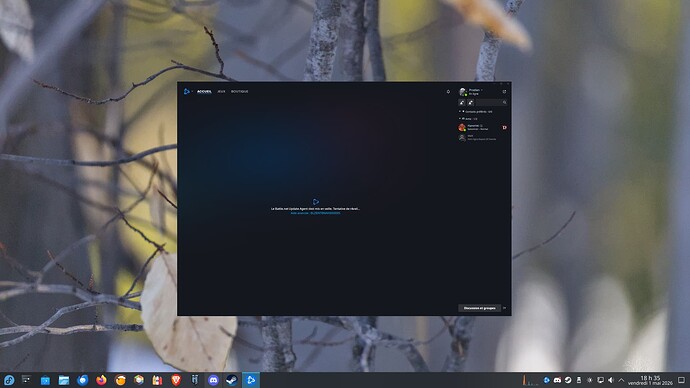Switch to the BOUTIQUE tab
Image resolution: width=690 pixels, height=388 pixels.
(x=240, y=92)
